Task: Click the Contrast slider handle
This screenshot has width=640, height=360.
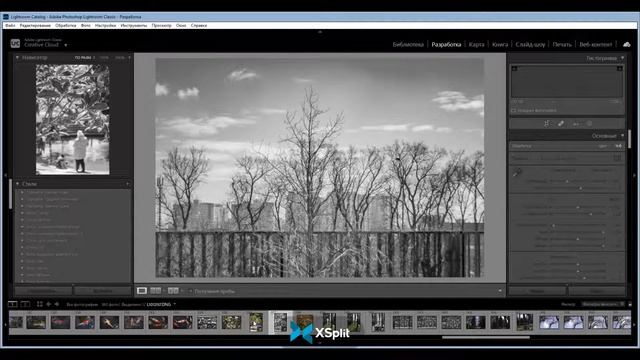Action: (591, 214)
